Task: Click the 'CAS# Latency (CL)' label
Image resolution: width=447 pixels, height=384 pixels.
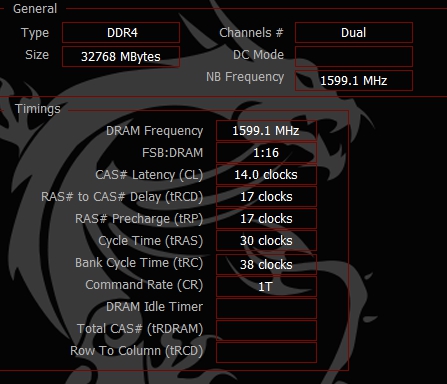Action: (x=149, y=175)
